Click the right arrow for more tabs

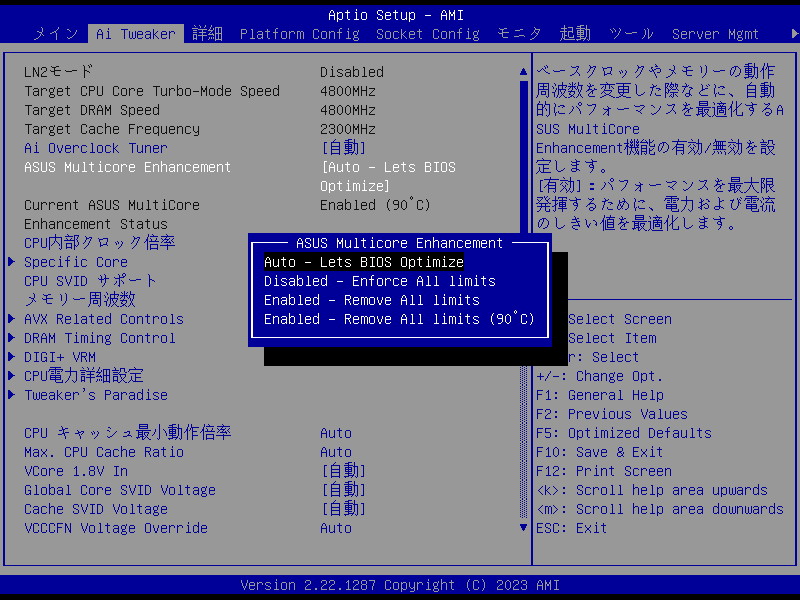(794, 34)
